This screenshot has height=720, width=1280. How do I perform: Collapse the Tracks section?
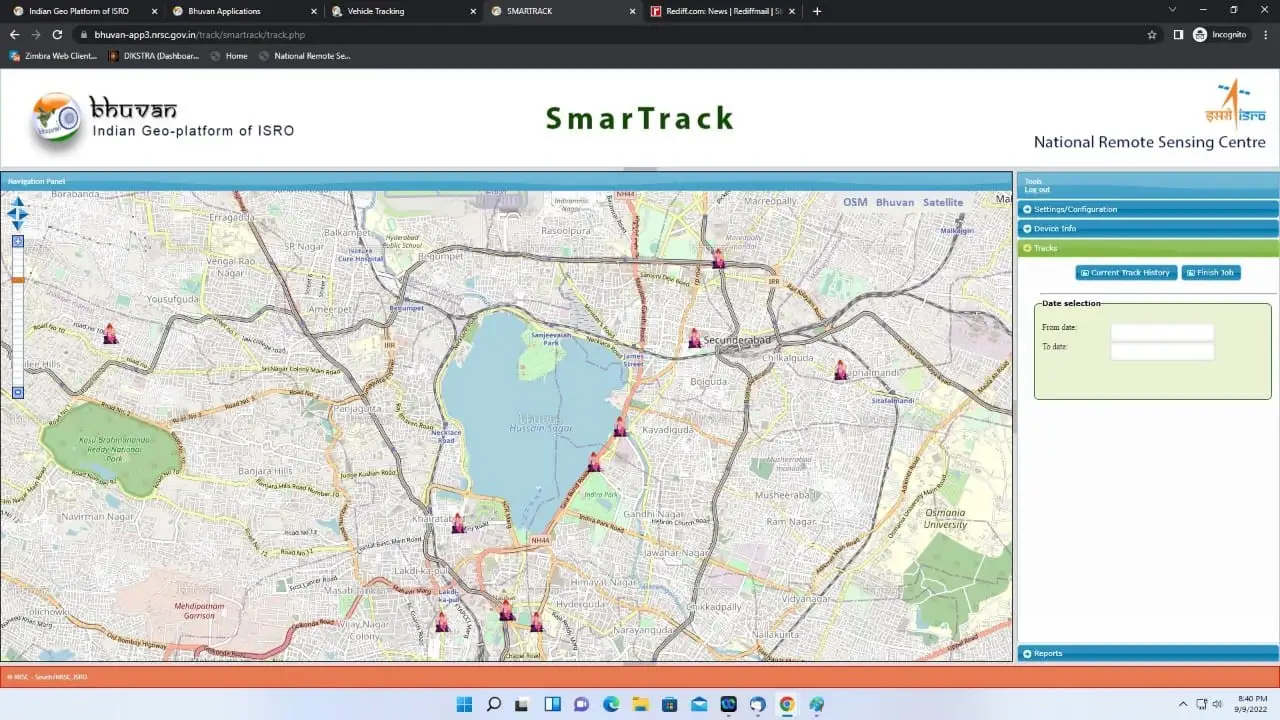(x=1148, y=248)
